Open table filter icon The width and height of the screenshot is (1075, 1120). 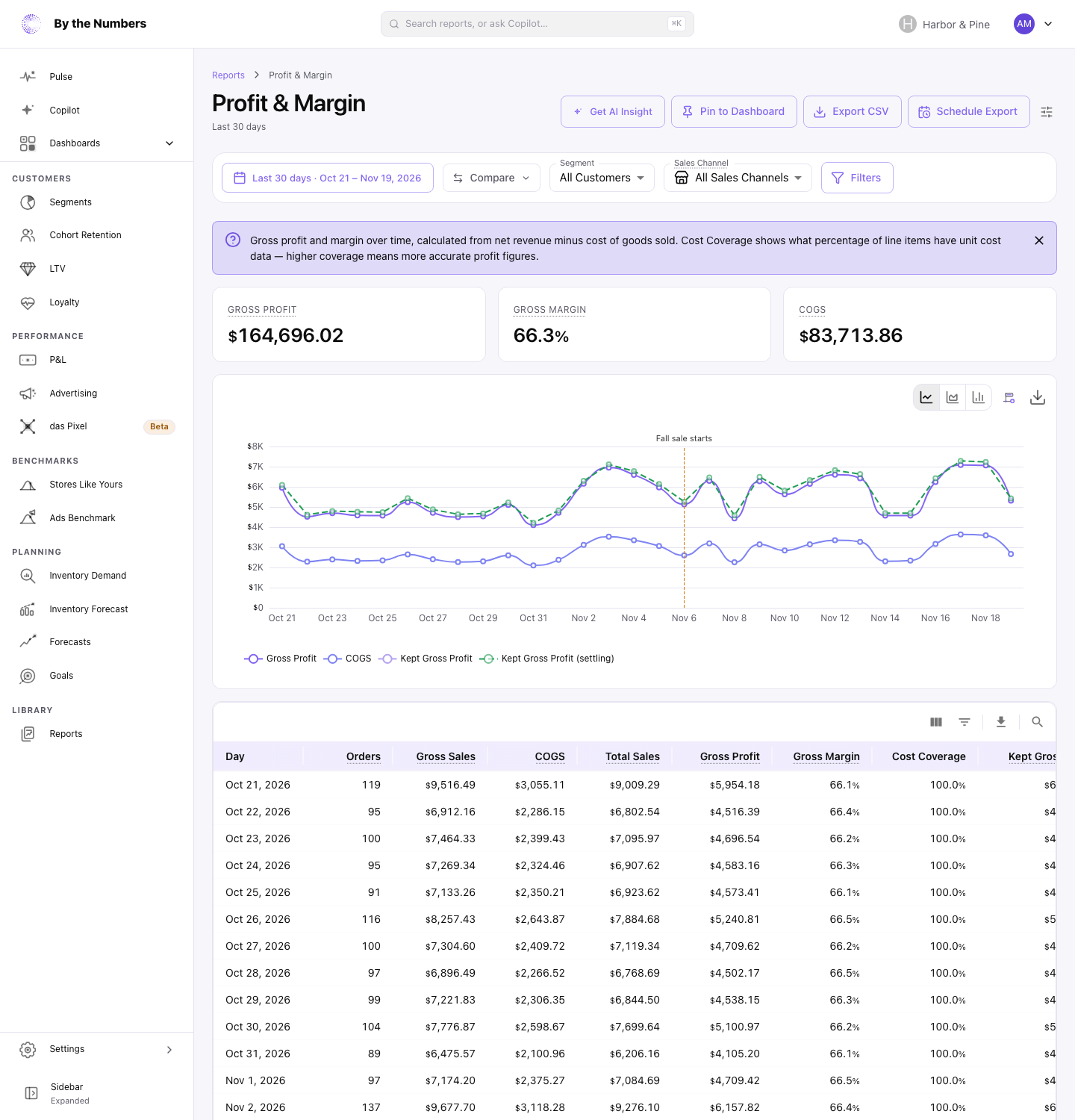pyautogui.click(x=965, y=722)
